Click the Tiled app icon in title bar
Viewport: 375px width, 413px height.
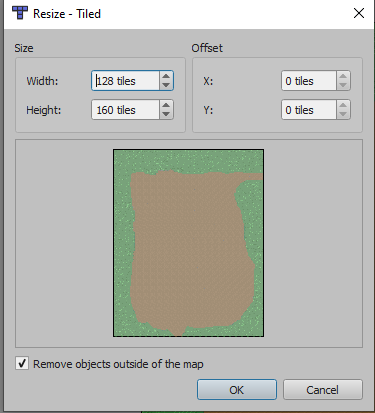coord(20,13)
